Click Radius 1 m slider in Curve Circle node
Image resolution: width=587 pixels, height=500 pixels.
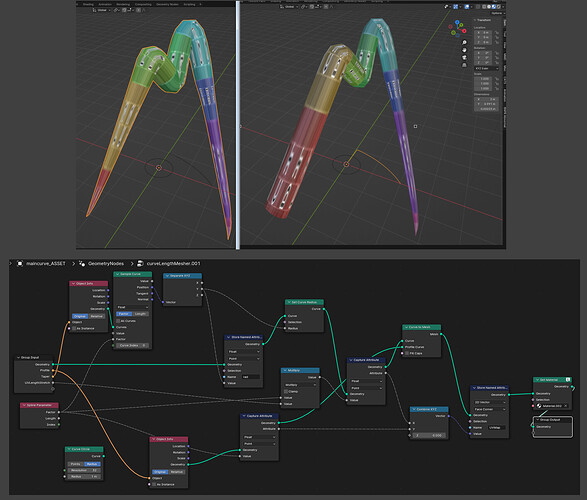(84, 476)
